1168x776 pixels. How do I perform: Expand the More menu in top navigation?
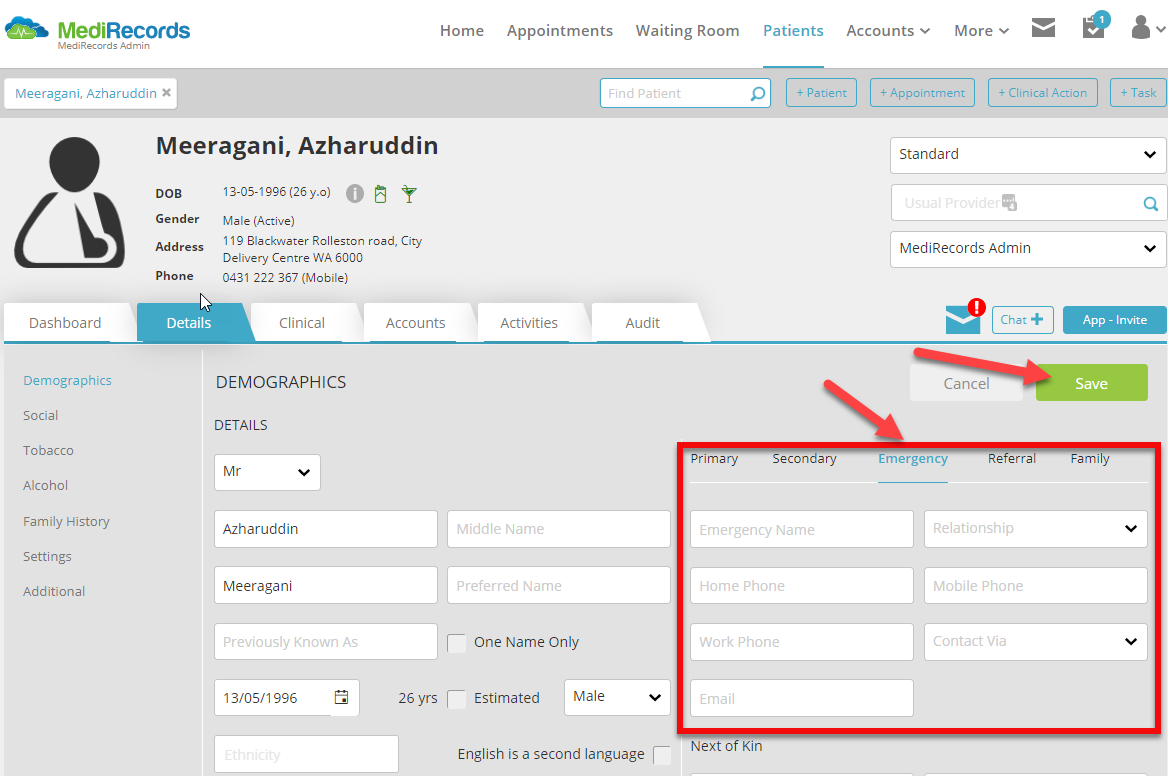[x=981, y=31]
